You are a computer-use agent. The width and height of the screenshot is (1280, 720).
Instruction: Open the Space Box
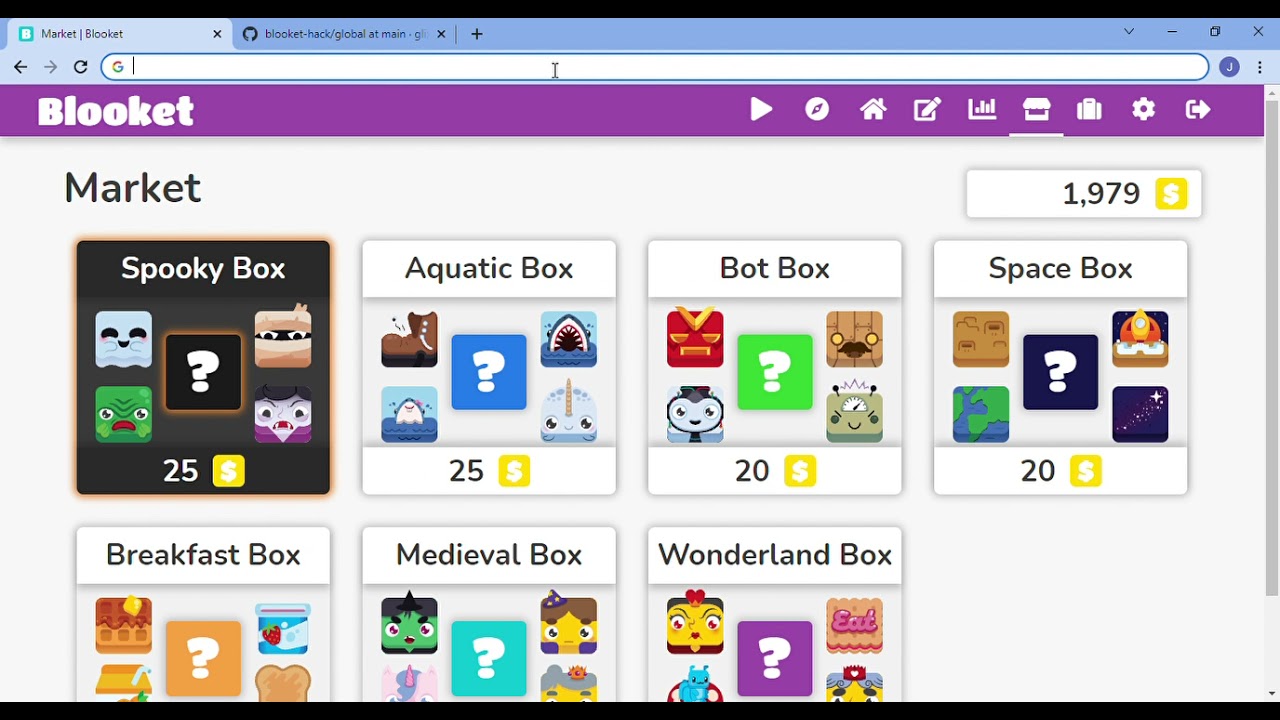point(1060,367)
